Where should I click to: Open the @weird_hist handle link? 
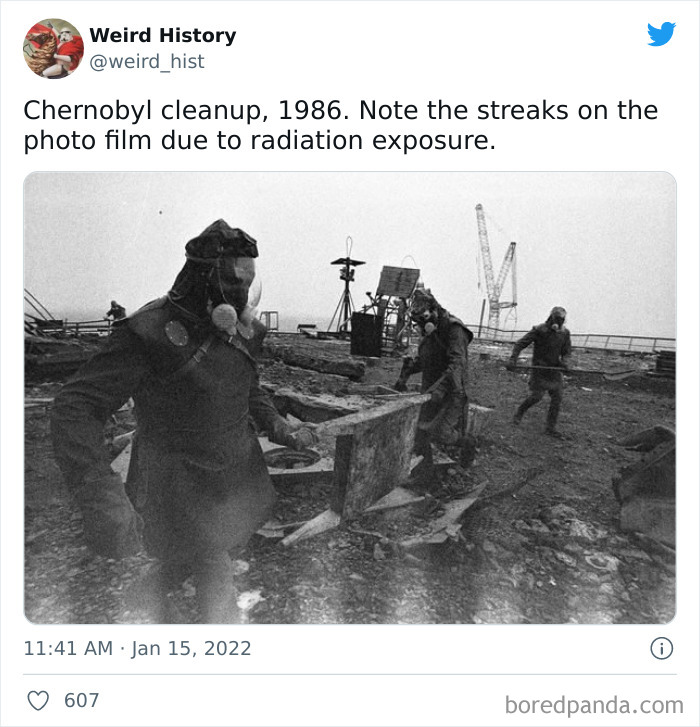pyautogui.click(x=146, y=61)
